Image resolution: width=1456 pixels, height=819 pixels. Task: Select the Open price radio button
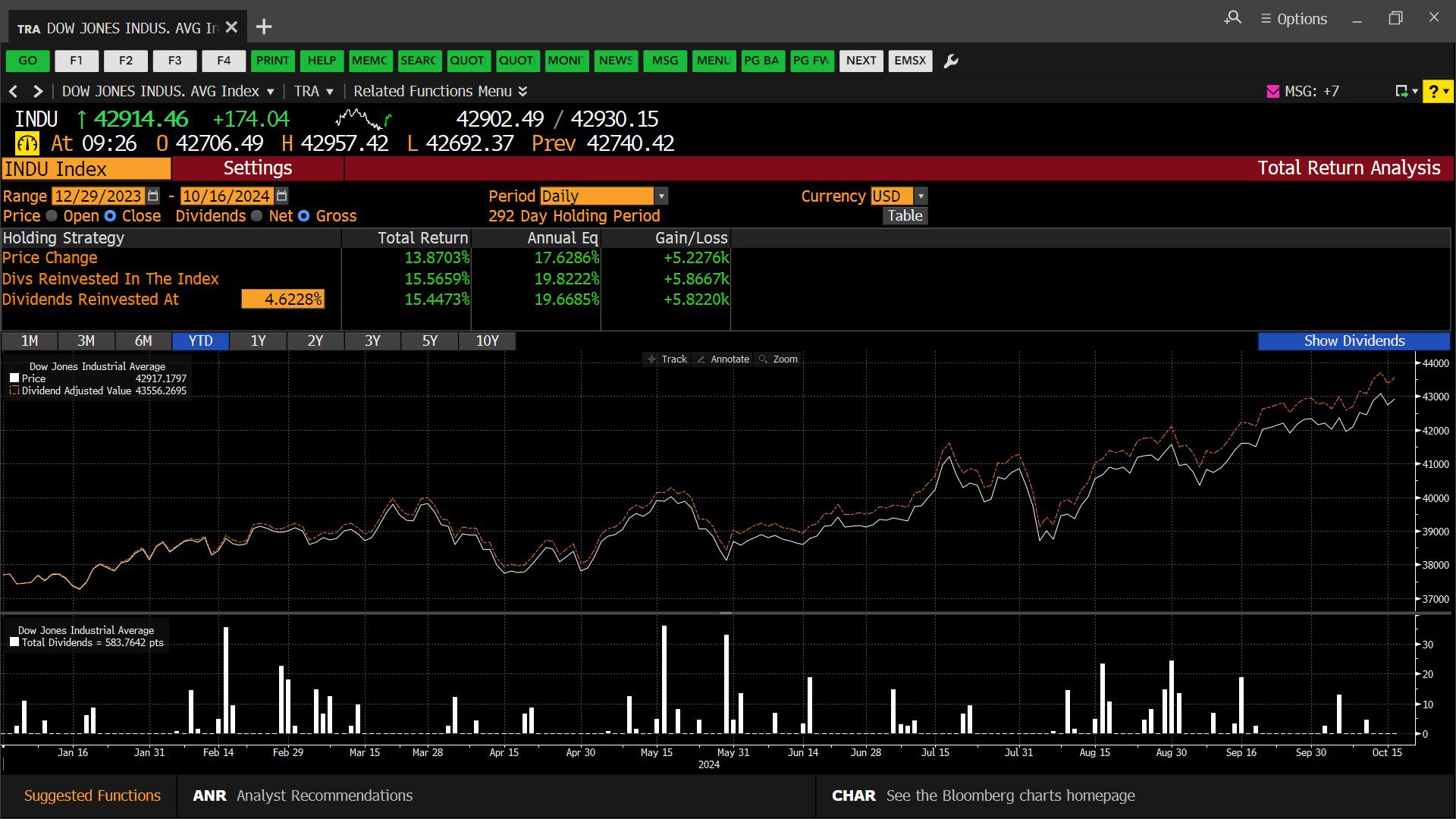52,216
